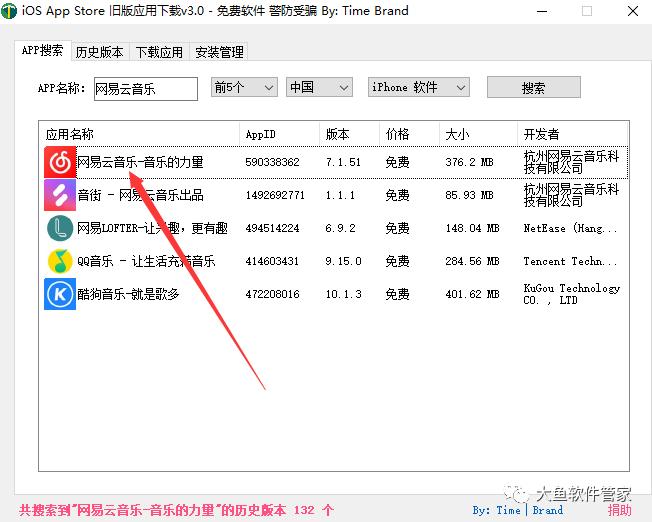
Task: Click size 376.2 MB
Action: [469, 162]
